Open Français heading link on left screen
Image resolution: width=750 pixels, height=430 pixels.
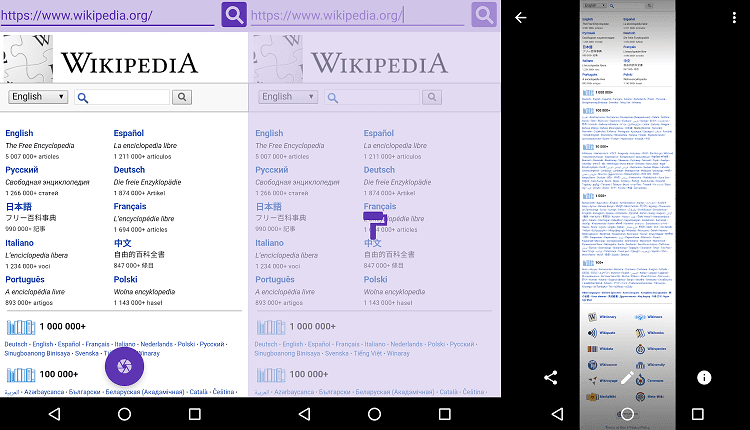(130, 207)
